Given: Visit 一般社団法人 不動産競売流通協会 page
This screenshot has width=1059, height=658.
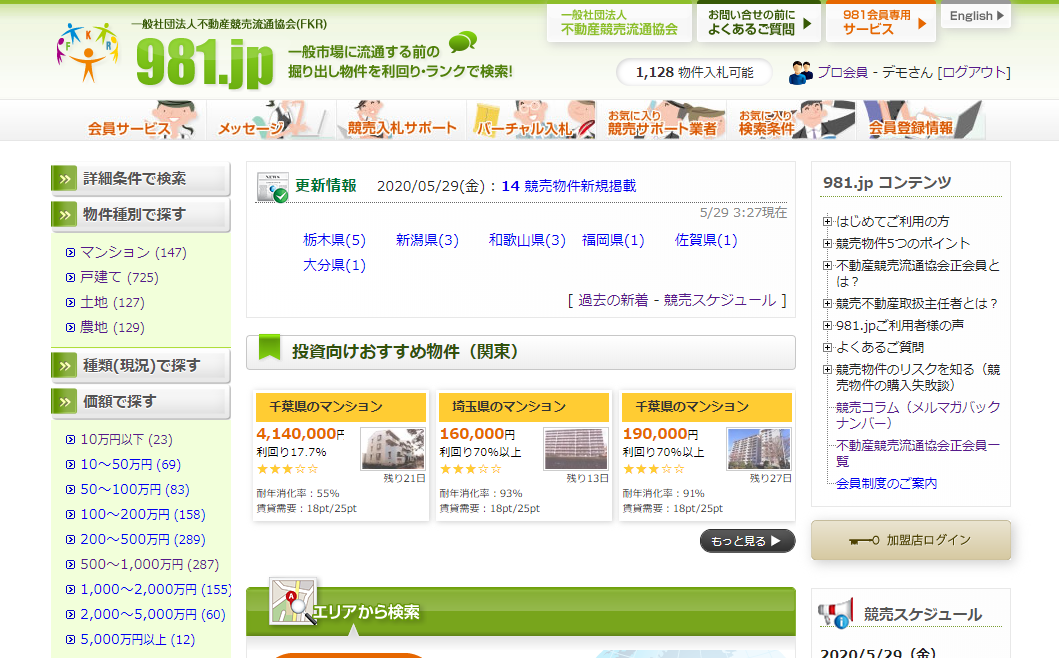Looking at the screenshot, I should (x=619, y=22).
